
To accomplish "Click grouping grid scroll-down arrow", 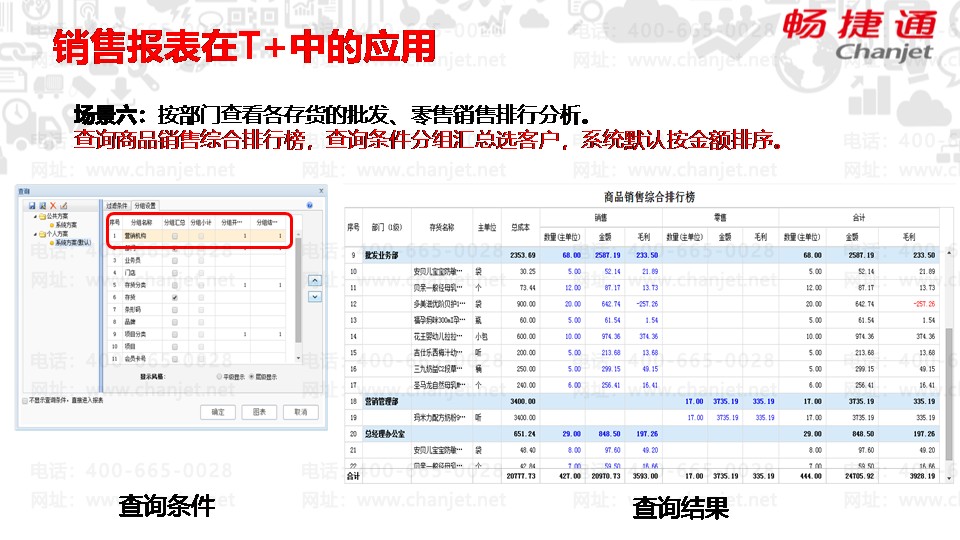I will [x=298, y=358].
